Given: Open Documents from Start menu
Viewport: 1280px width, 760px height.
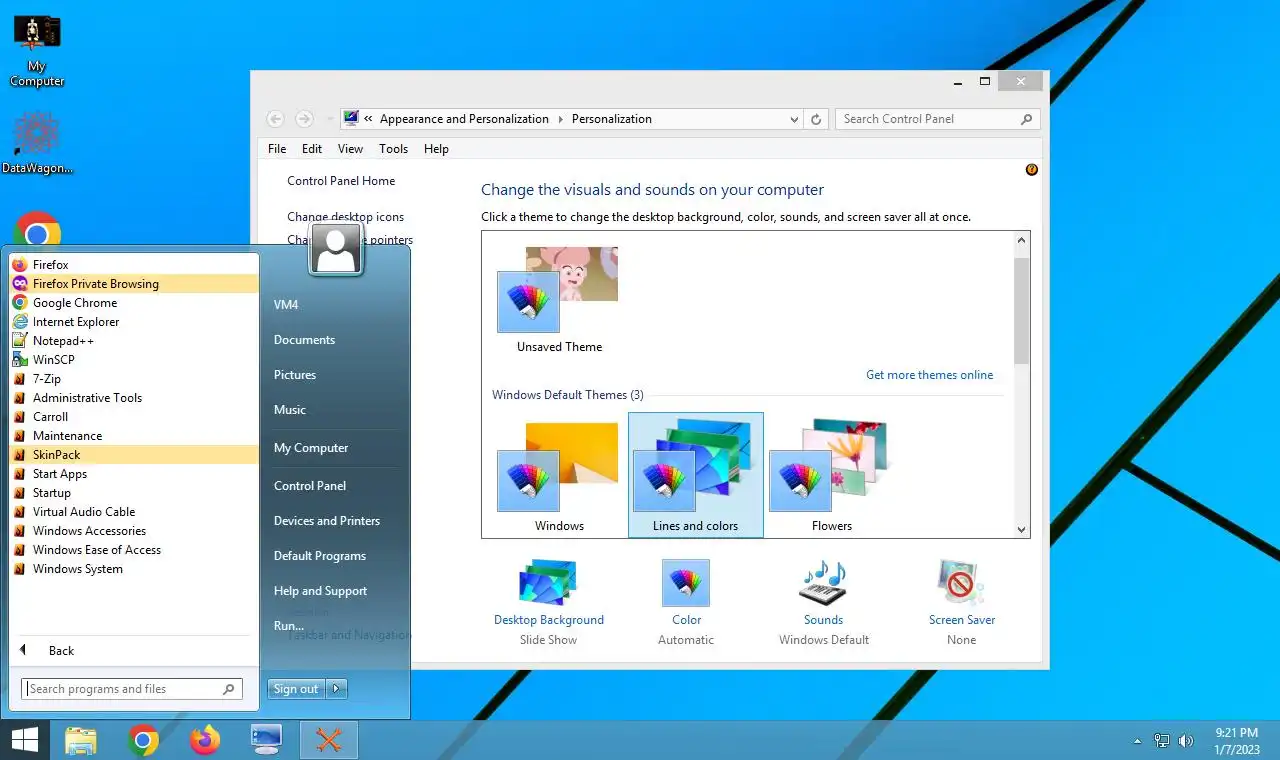Looking at the screenshot, I should point(304,340).
